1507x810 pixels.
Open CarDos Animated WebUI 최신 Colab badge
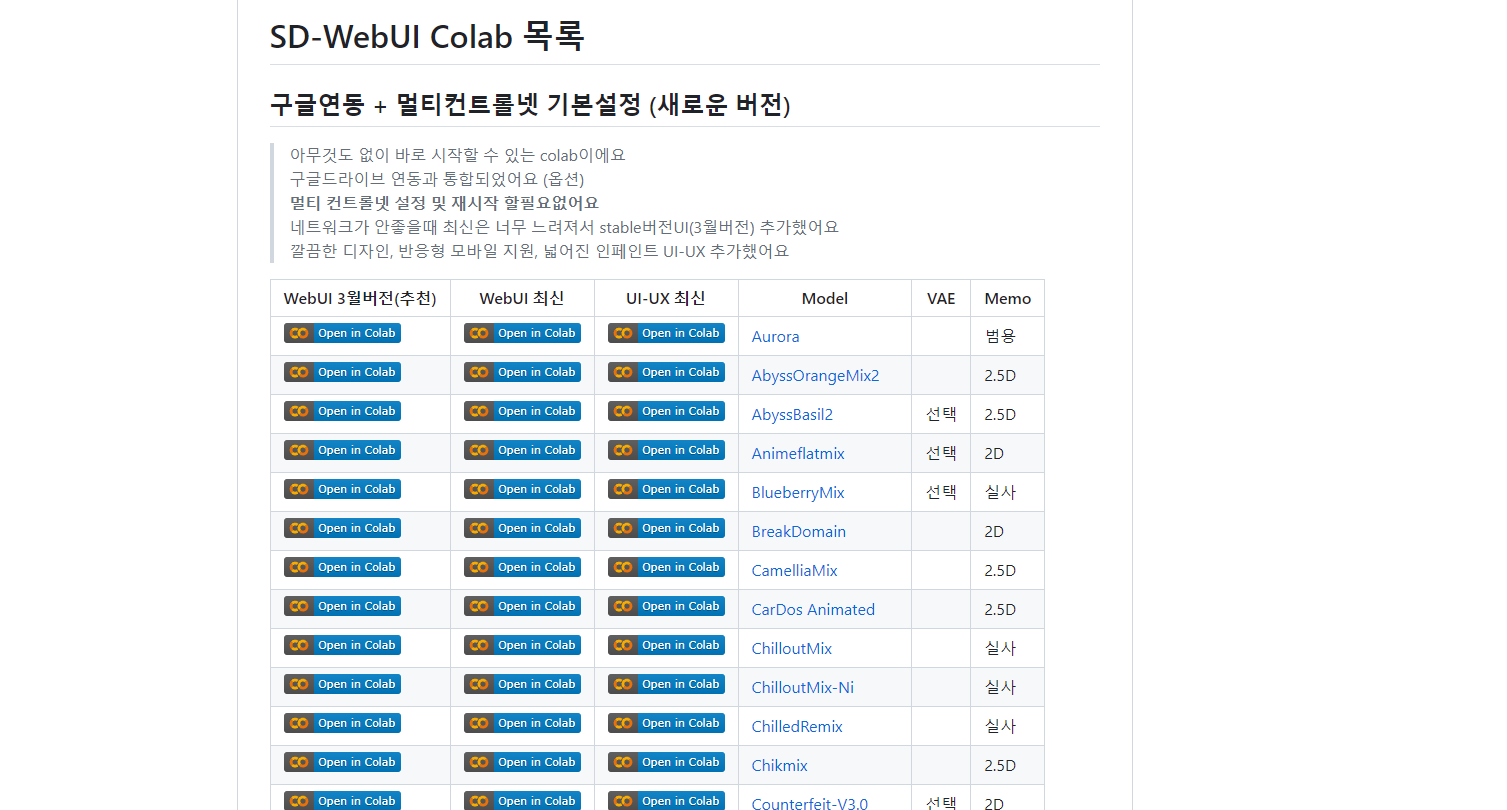(x=522, y=606)
